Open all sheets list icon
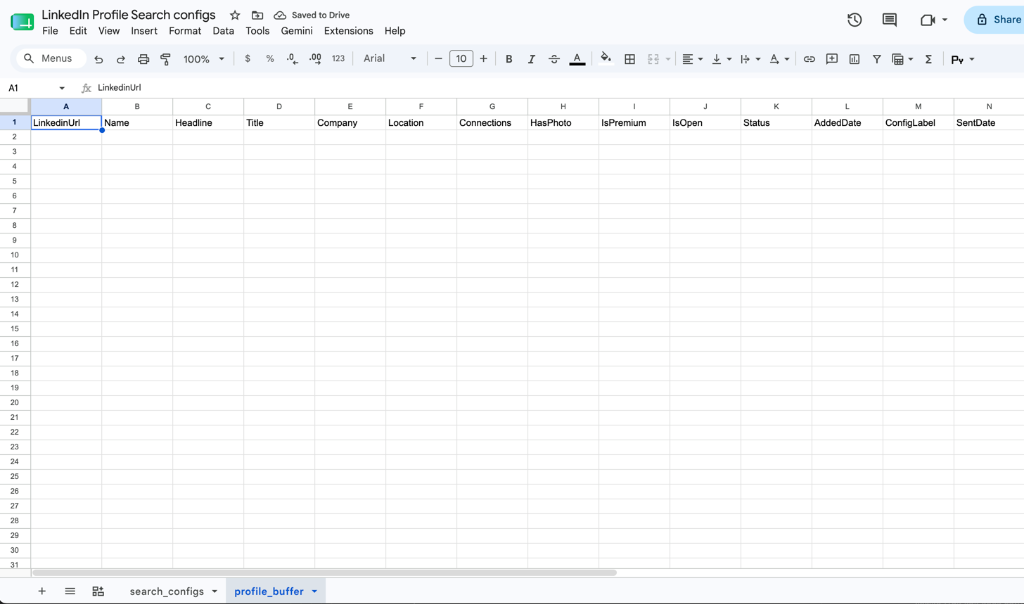 pos(70,591)
